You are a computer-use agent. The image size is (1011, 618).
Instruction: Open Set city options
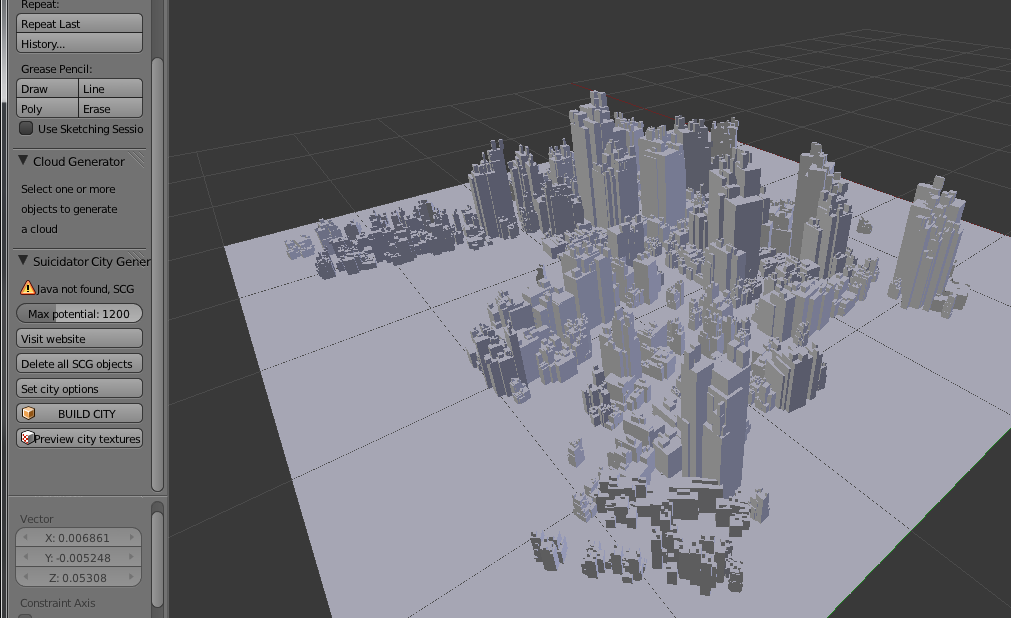79,389
